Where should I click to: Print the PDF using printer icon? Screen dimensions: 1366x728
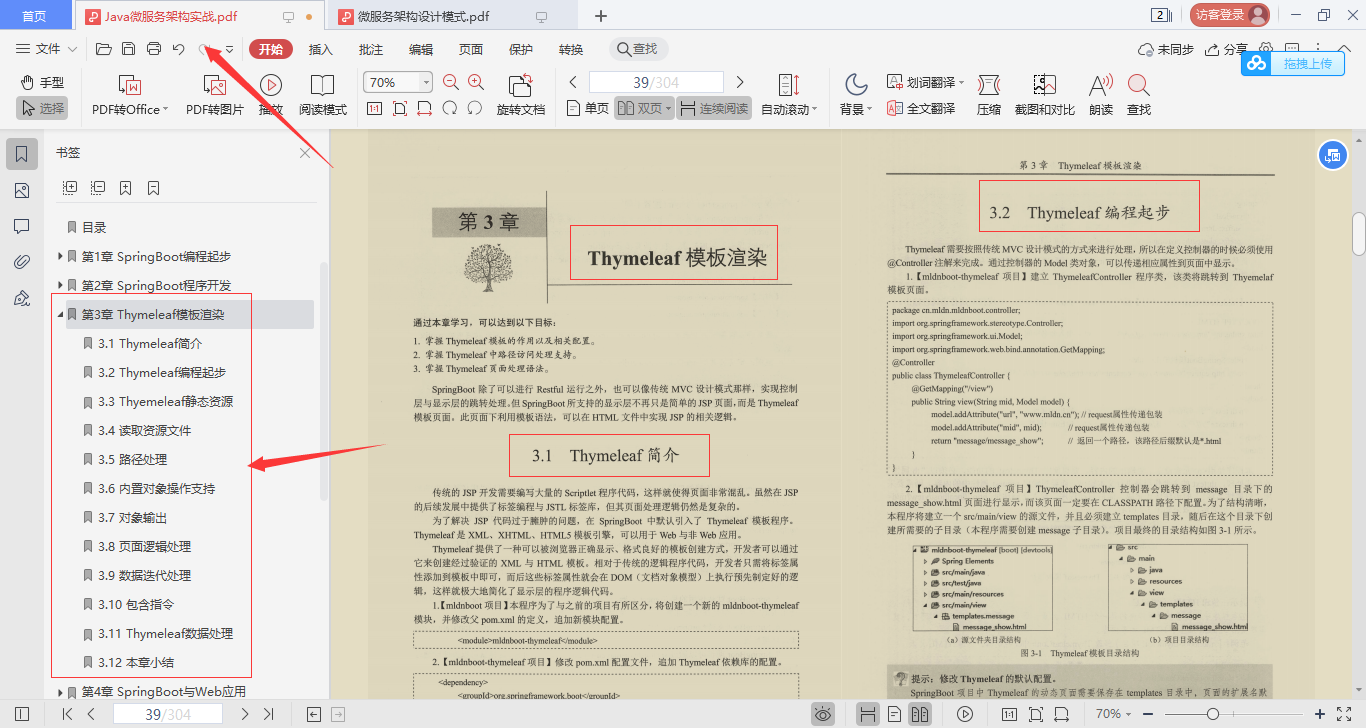click(x=154, y=49)
